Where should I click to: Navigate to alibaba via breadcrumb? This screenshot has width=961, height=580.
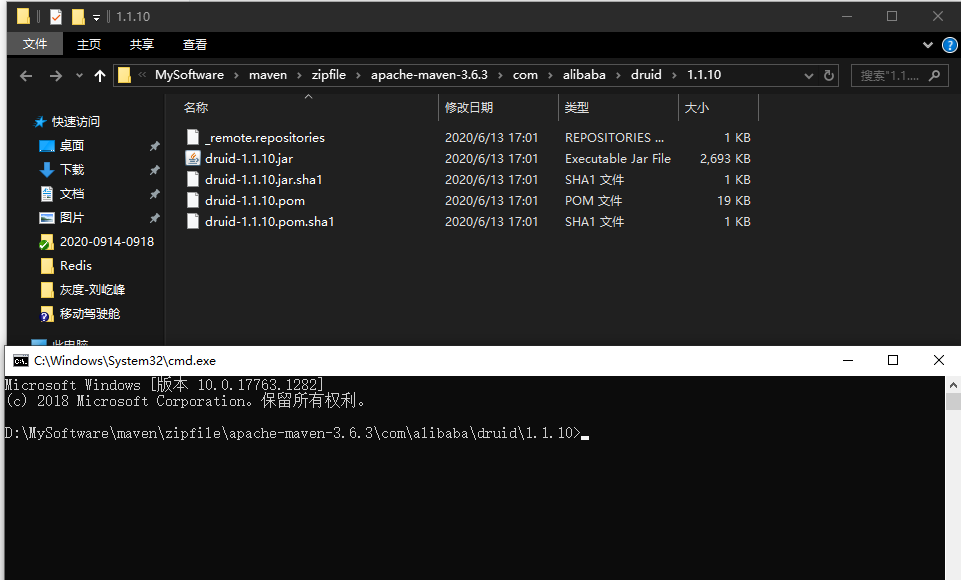(x=585, y=74)
